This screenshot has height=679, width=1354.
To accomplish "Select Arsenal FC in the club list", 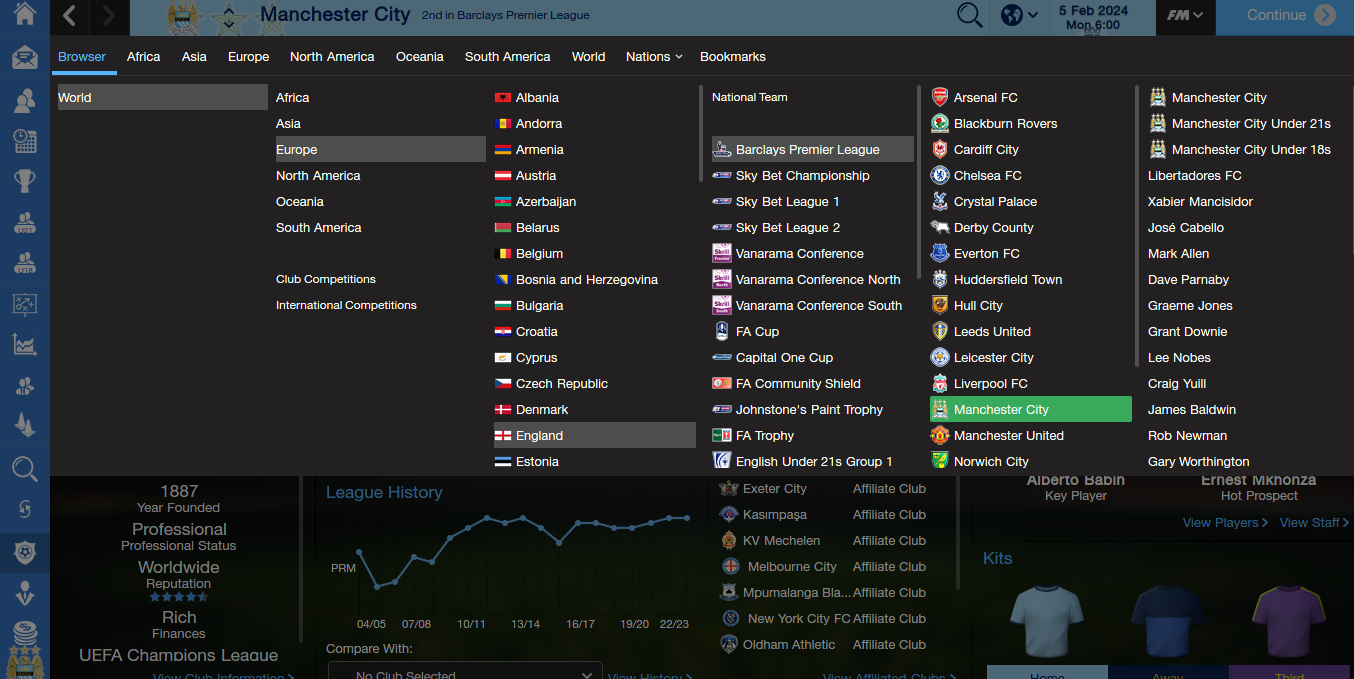I will pos(1031,98).
